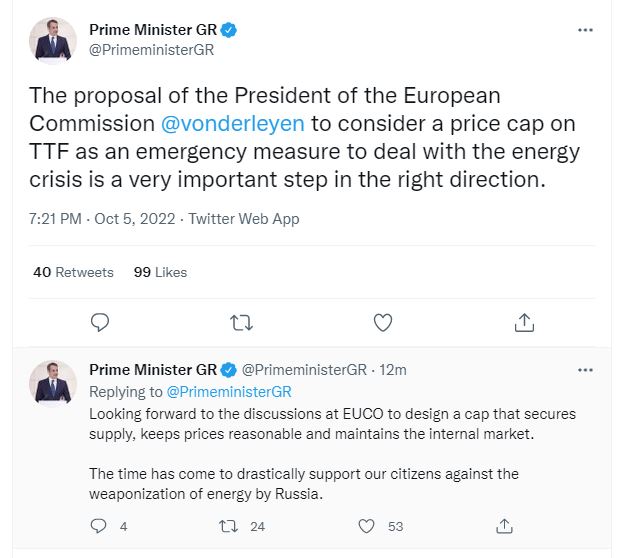Click reply icon on the EUCO tweet

[99, 525]
